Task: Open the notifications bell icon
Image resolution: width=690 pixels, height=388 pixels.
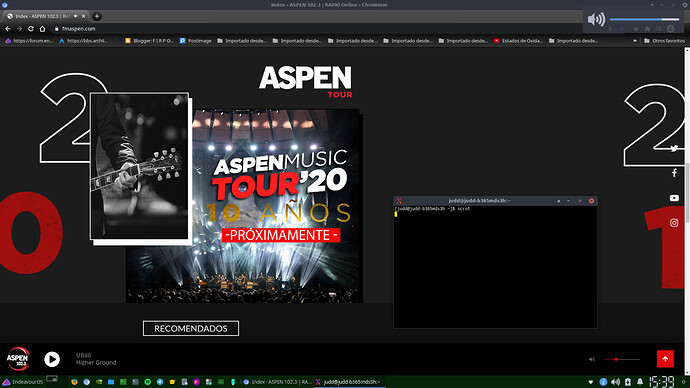Action: tap(640, 382)
